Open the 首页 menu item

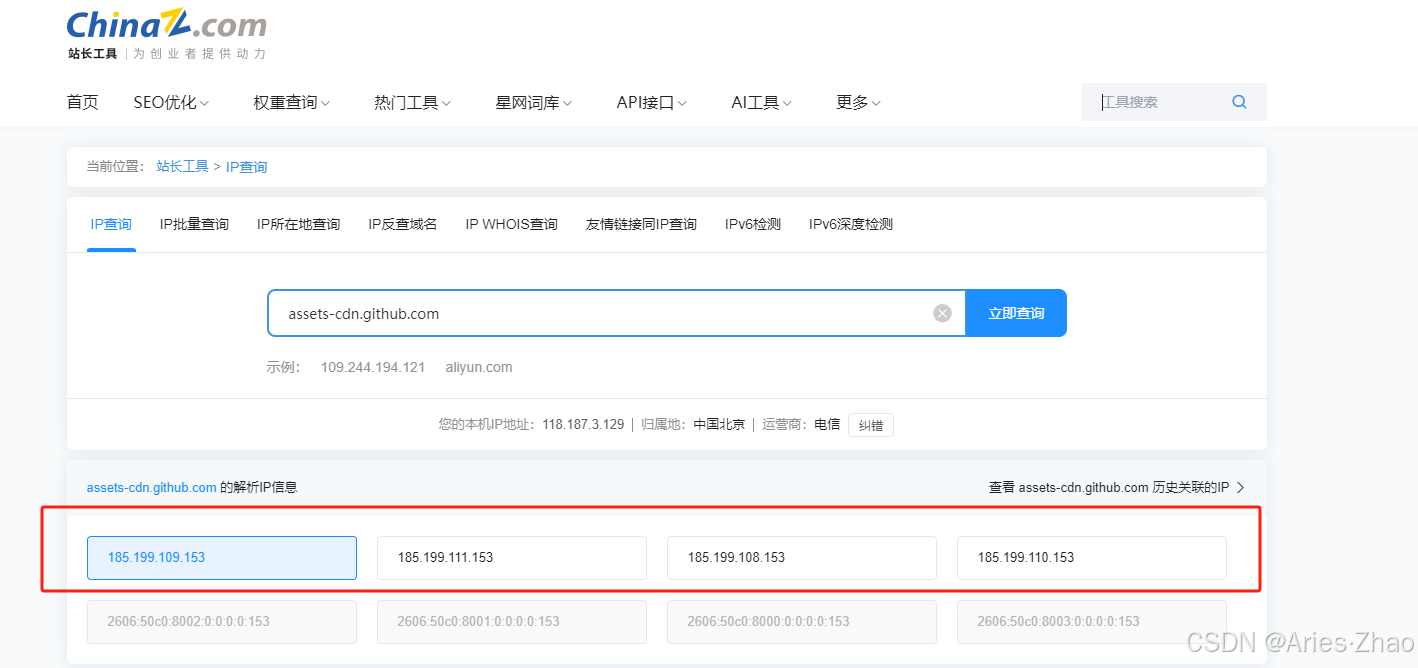pyautogui.click(x=82, y=102)
